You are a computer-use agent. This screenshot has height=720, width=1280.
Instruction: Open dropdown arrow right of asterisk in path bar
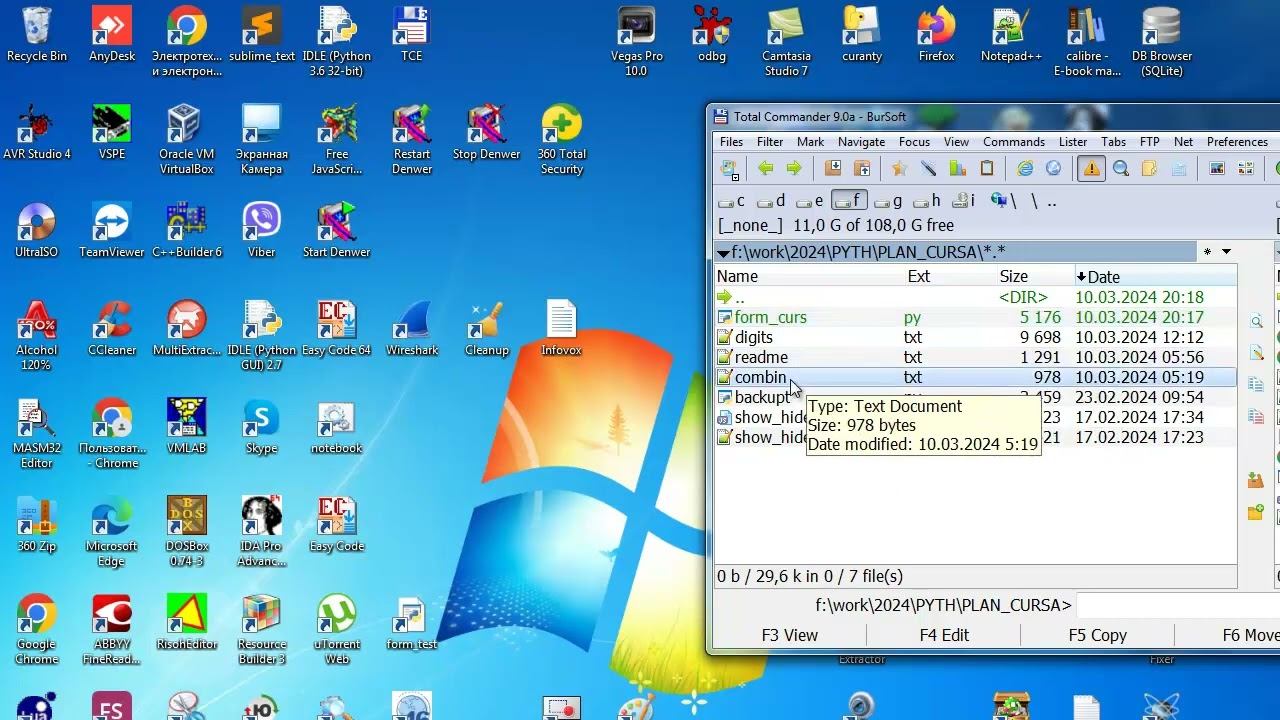1226,252
